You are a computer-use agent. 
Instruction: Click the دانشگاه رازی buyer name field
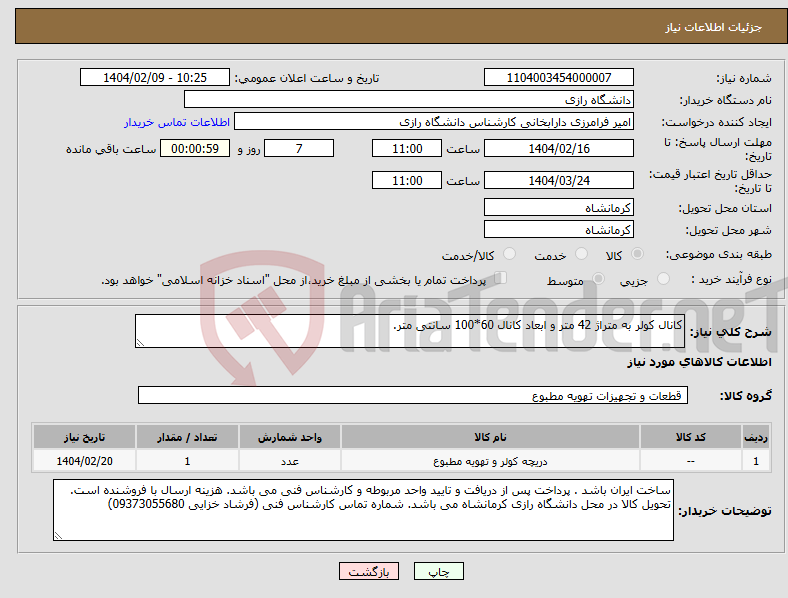coord(409,99)
